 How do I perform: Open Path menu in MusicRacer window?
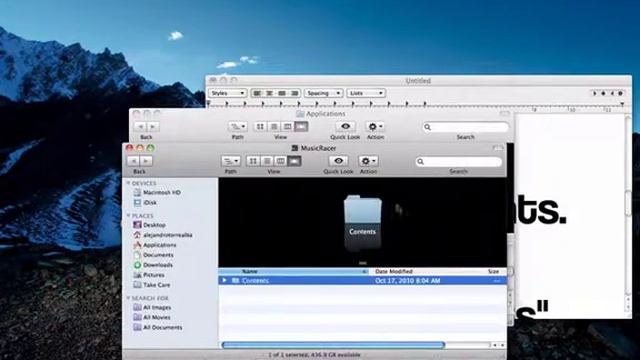(231, 161)
